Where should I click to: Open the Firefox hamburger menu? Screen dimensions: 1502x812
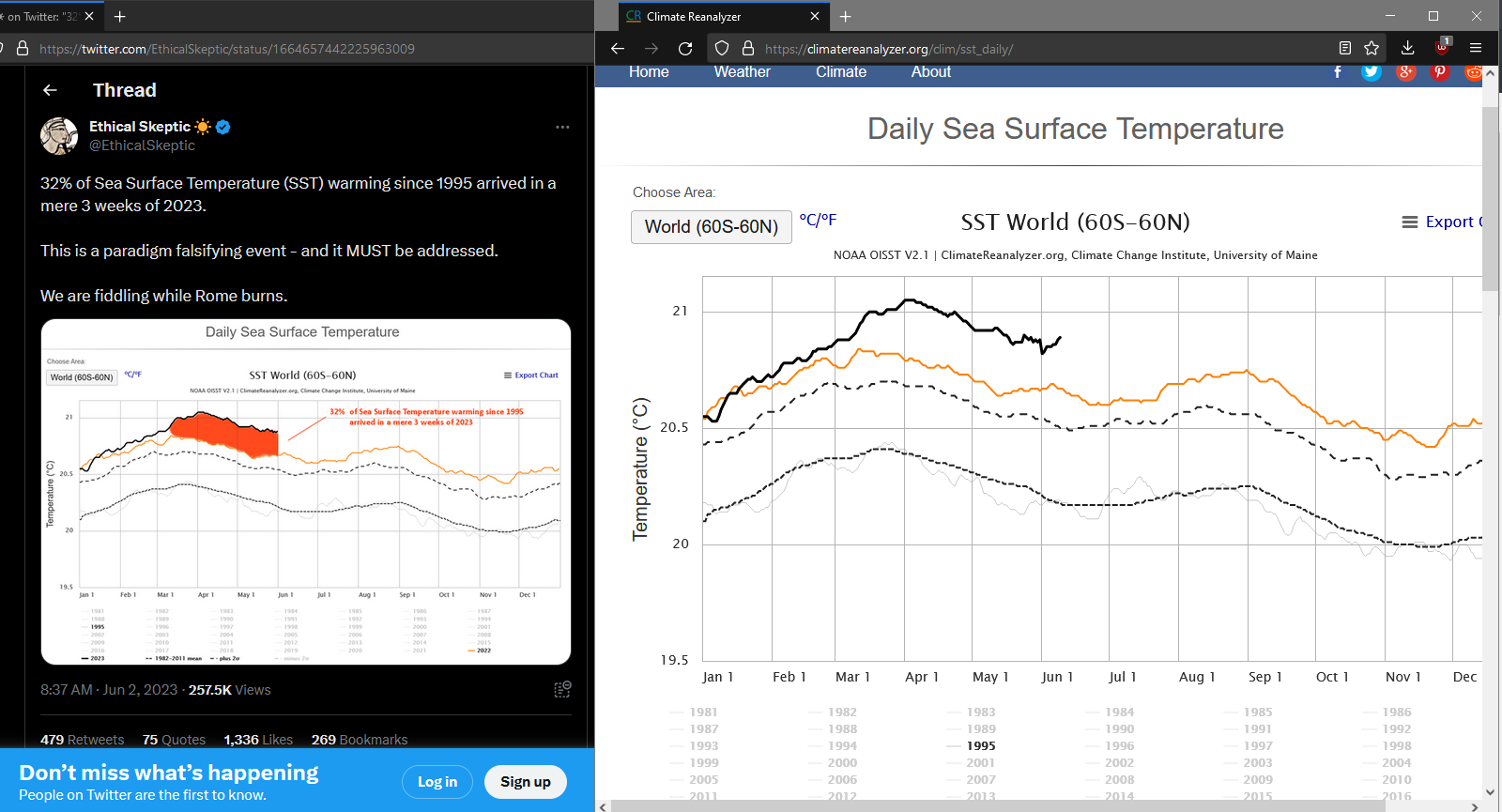1476,49
